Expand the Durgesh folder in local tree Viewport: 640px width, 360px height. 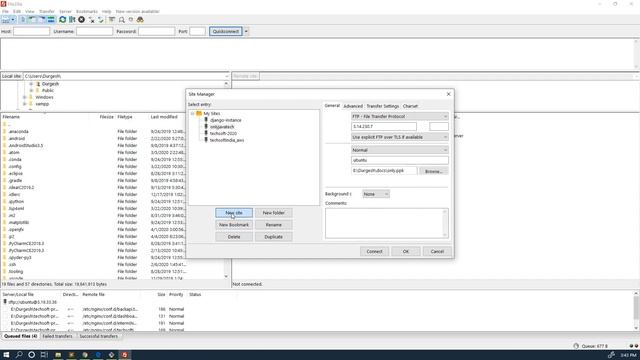click(x=31, y=84)
